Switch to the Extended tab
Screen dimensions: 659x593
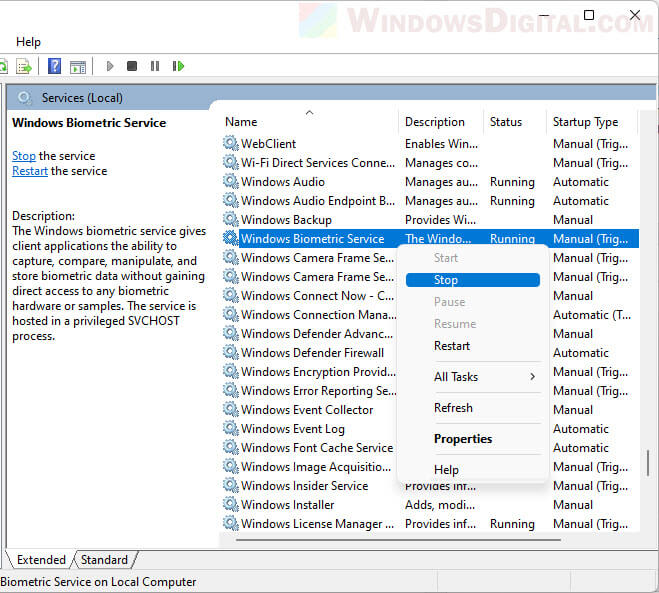(41, 560)
